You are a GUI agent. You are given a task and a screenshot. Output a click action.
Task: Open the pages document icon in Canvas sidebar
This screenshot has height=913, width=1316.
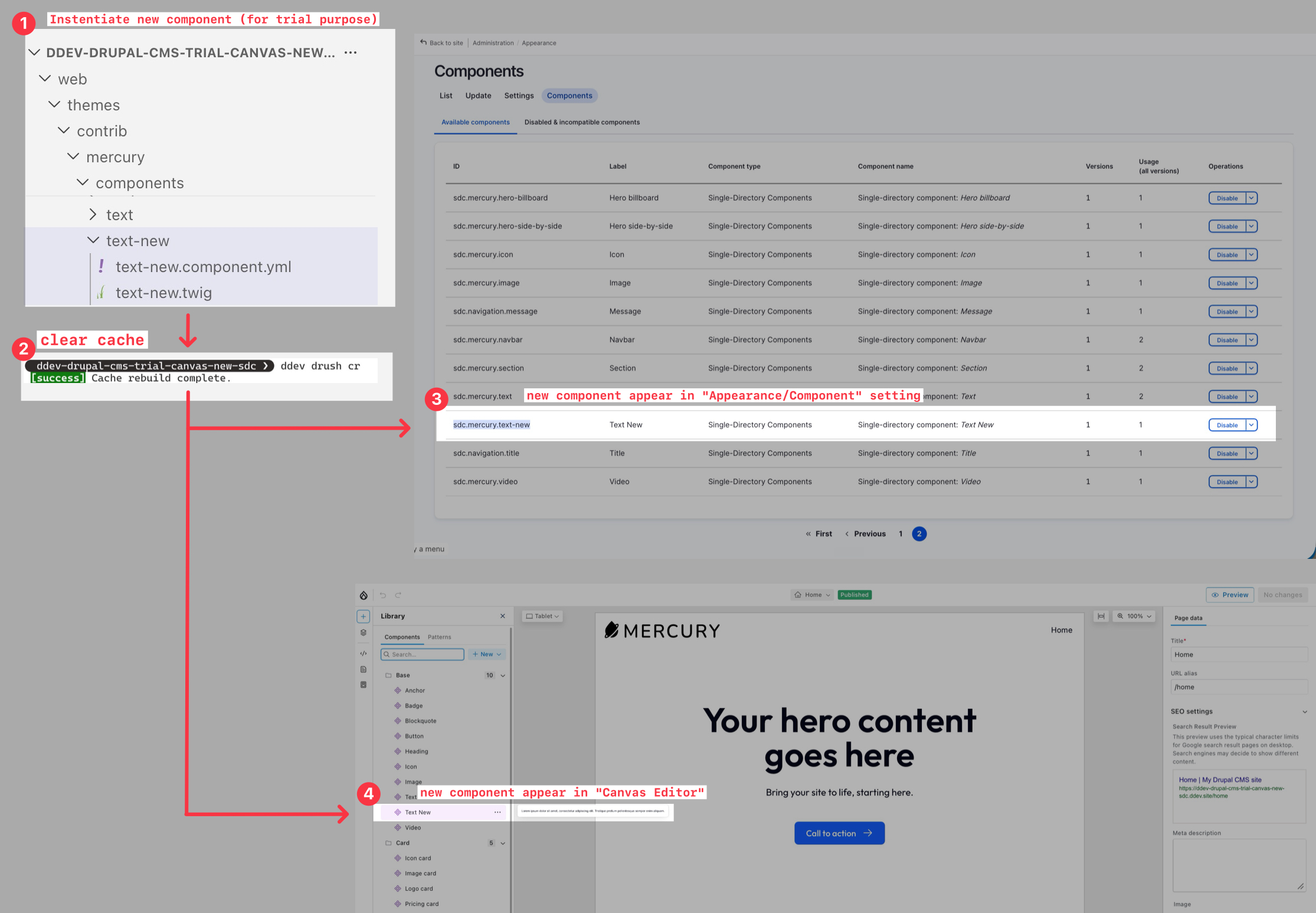364,669
